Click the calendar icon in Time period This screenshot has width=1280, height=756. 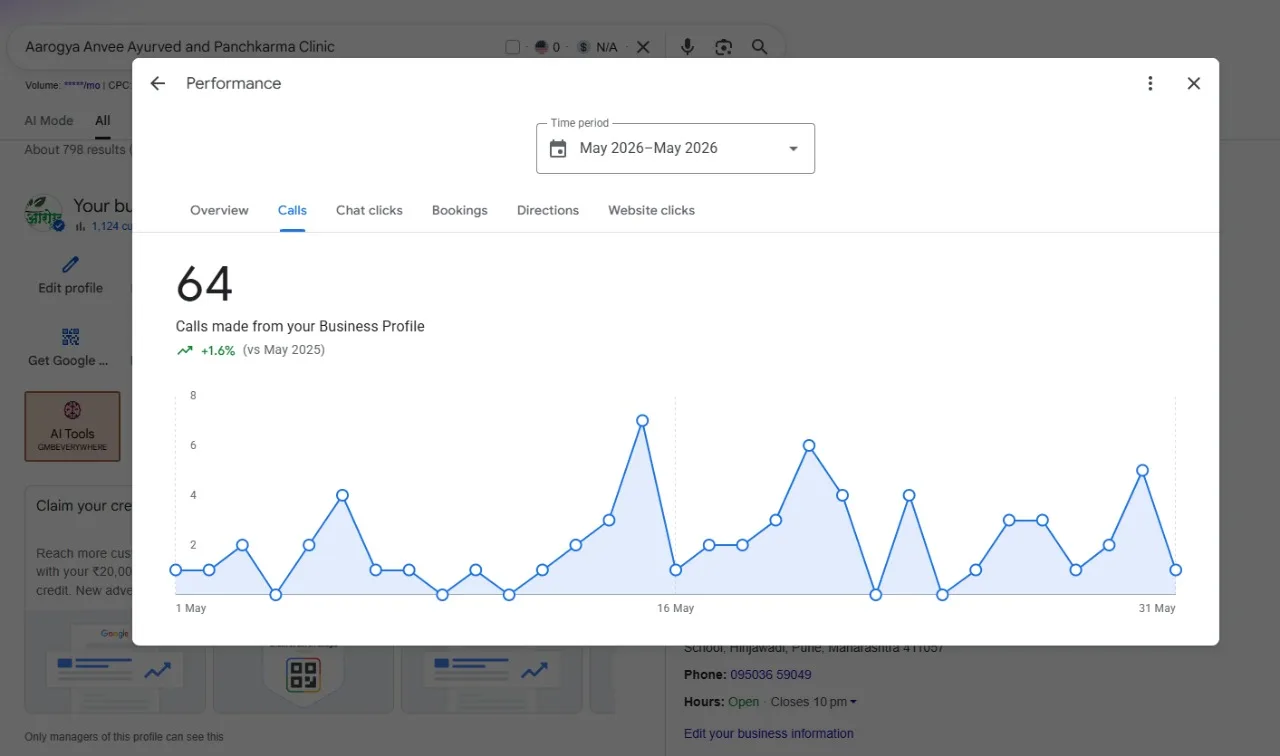(558, 148)
